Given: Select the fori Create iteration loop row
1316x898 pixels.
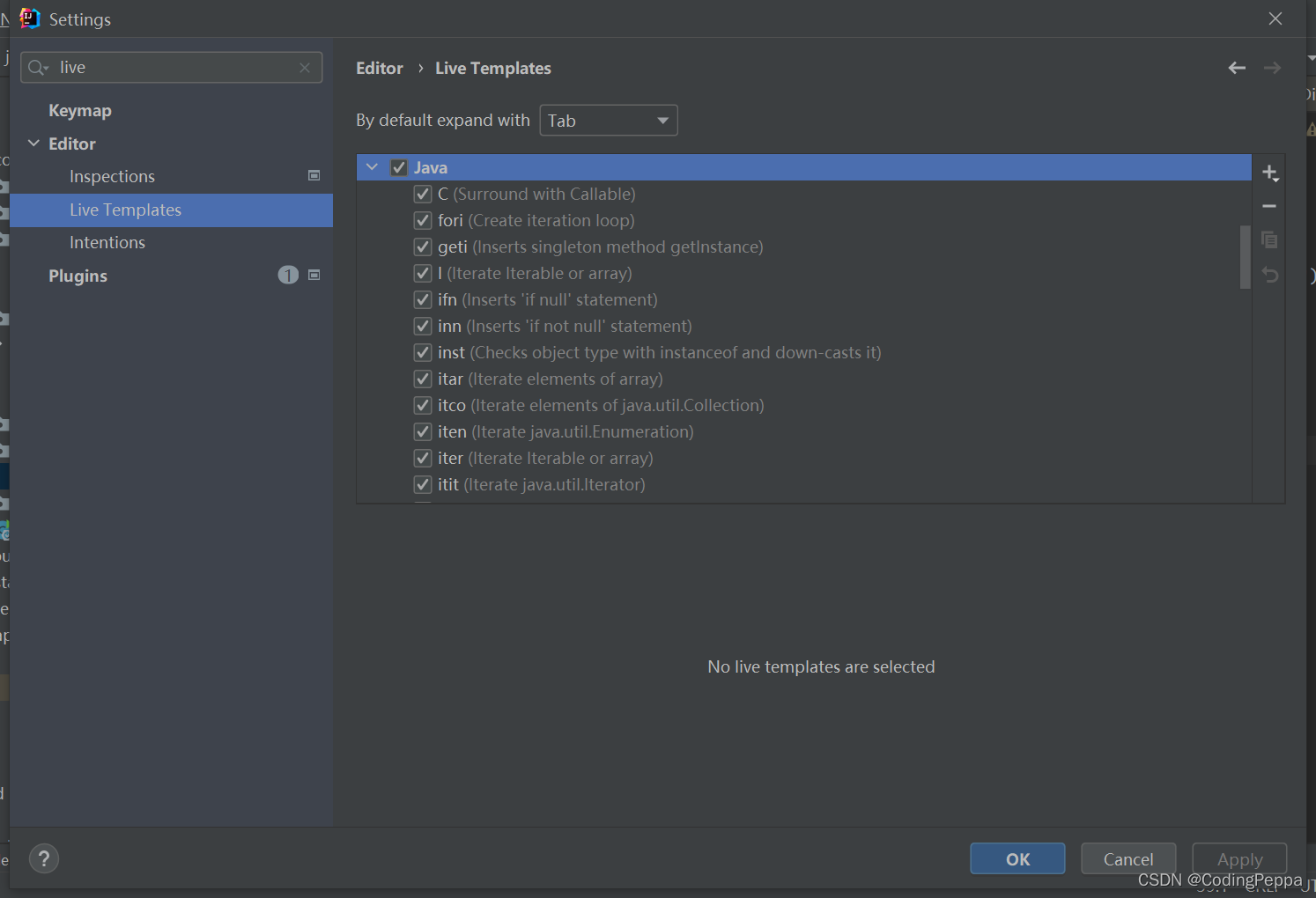Looking at the screenshot, I should [x=804, y=220].
